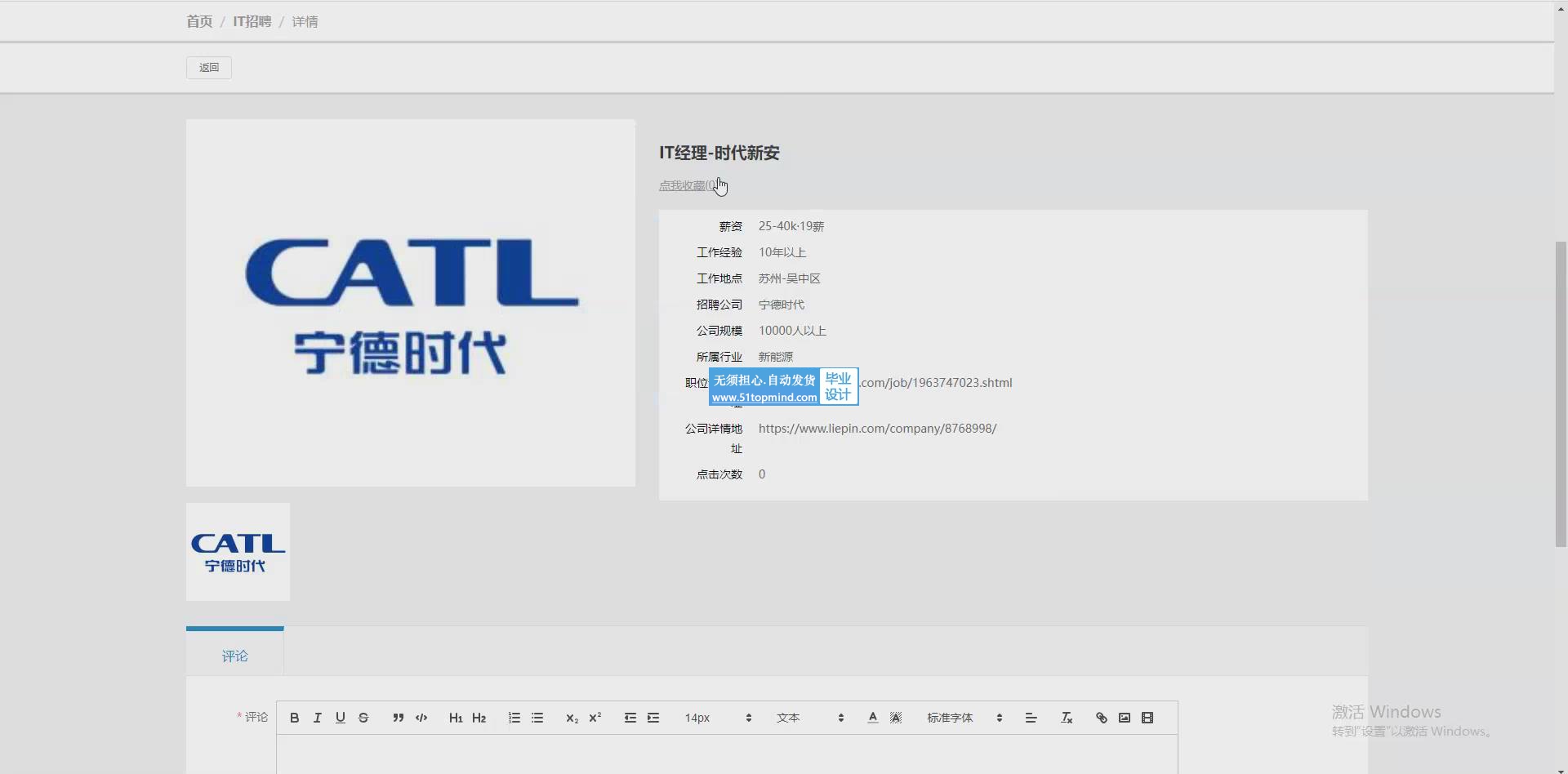This screenshot has width=1568, height=774.
Task: Clear text formatting
Action: 1067,718
